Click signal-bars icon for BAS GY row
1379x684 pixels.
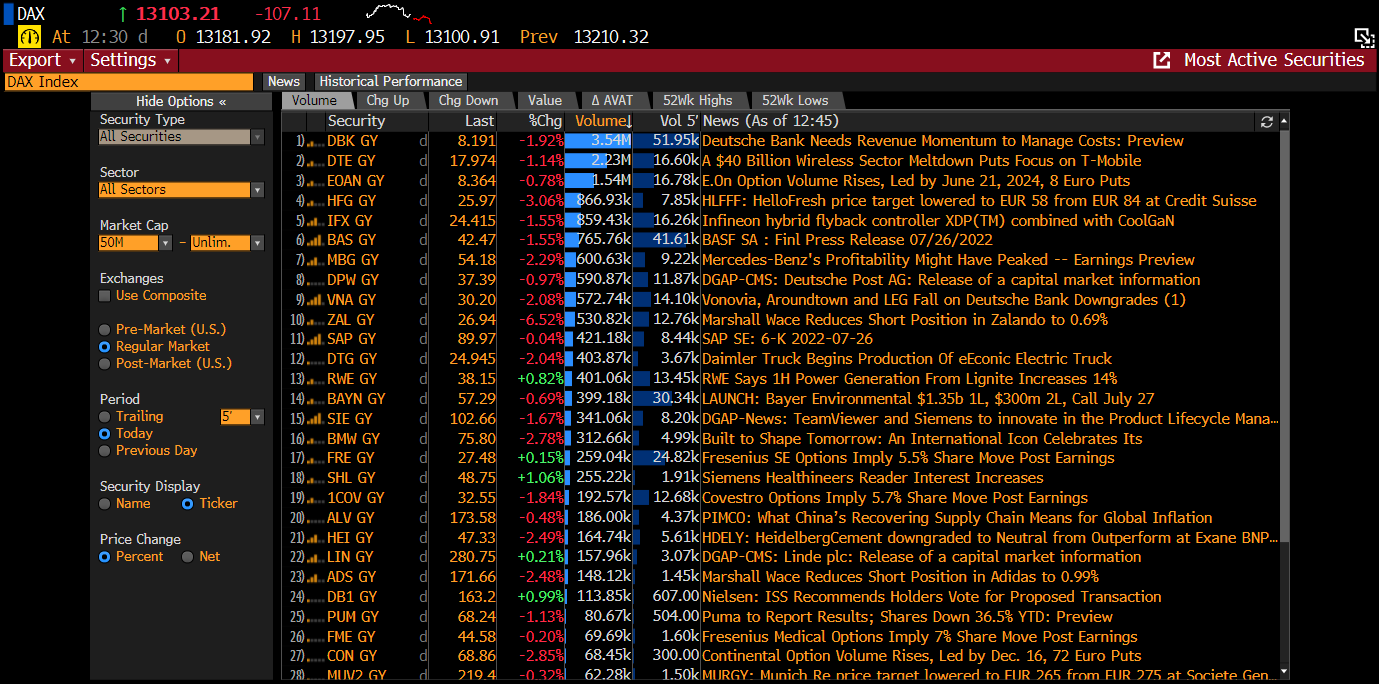coord(314,240)
